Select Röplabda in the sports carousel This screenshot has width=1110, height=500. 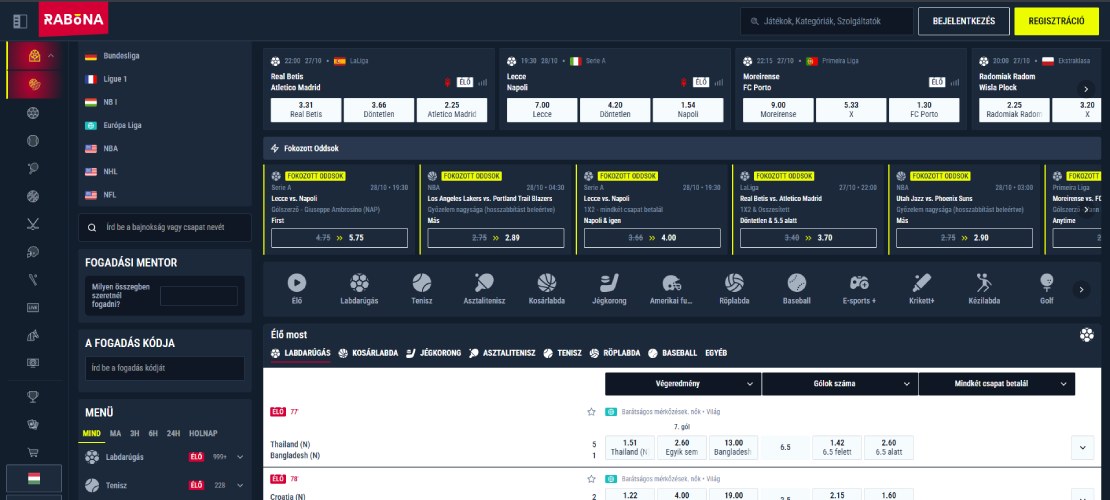(734, 289)
